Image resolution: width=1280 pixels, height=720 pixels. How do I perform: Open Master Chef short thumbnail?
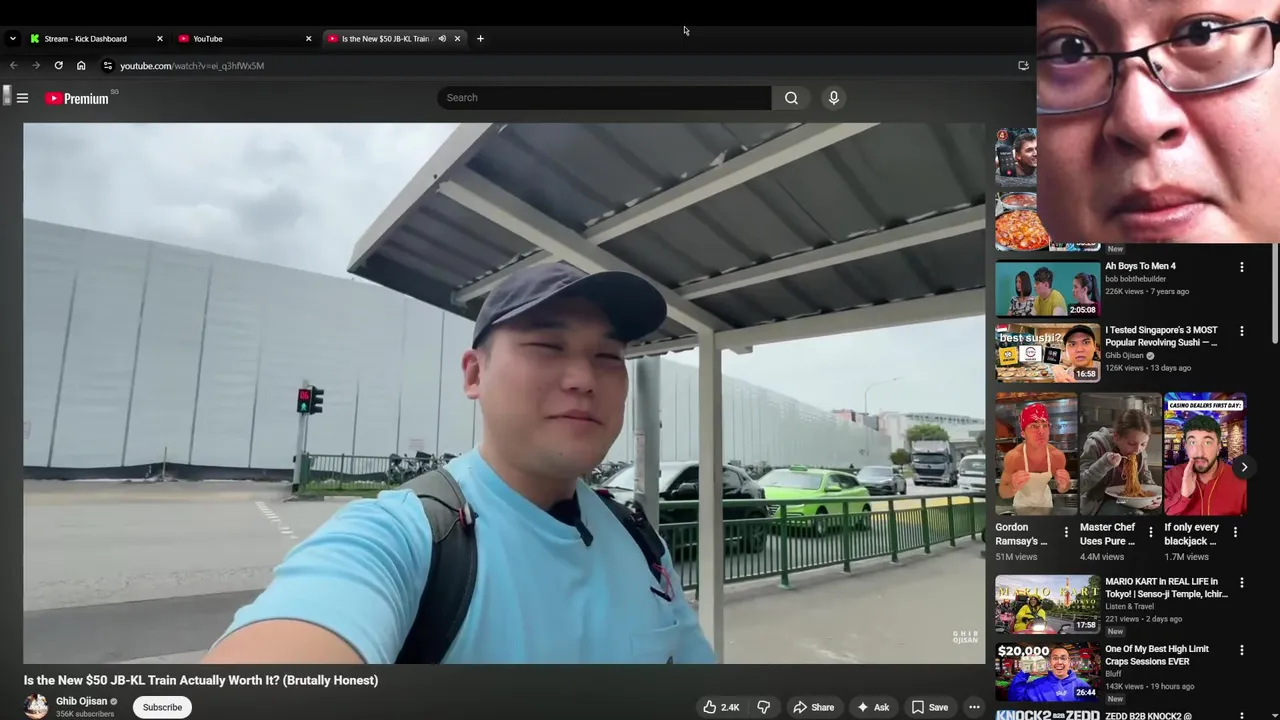pyautogui.click(x=1121, y=453)
